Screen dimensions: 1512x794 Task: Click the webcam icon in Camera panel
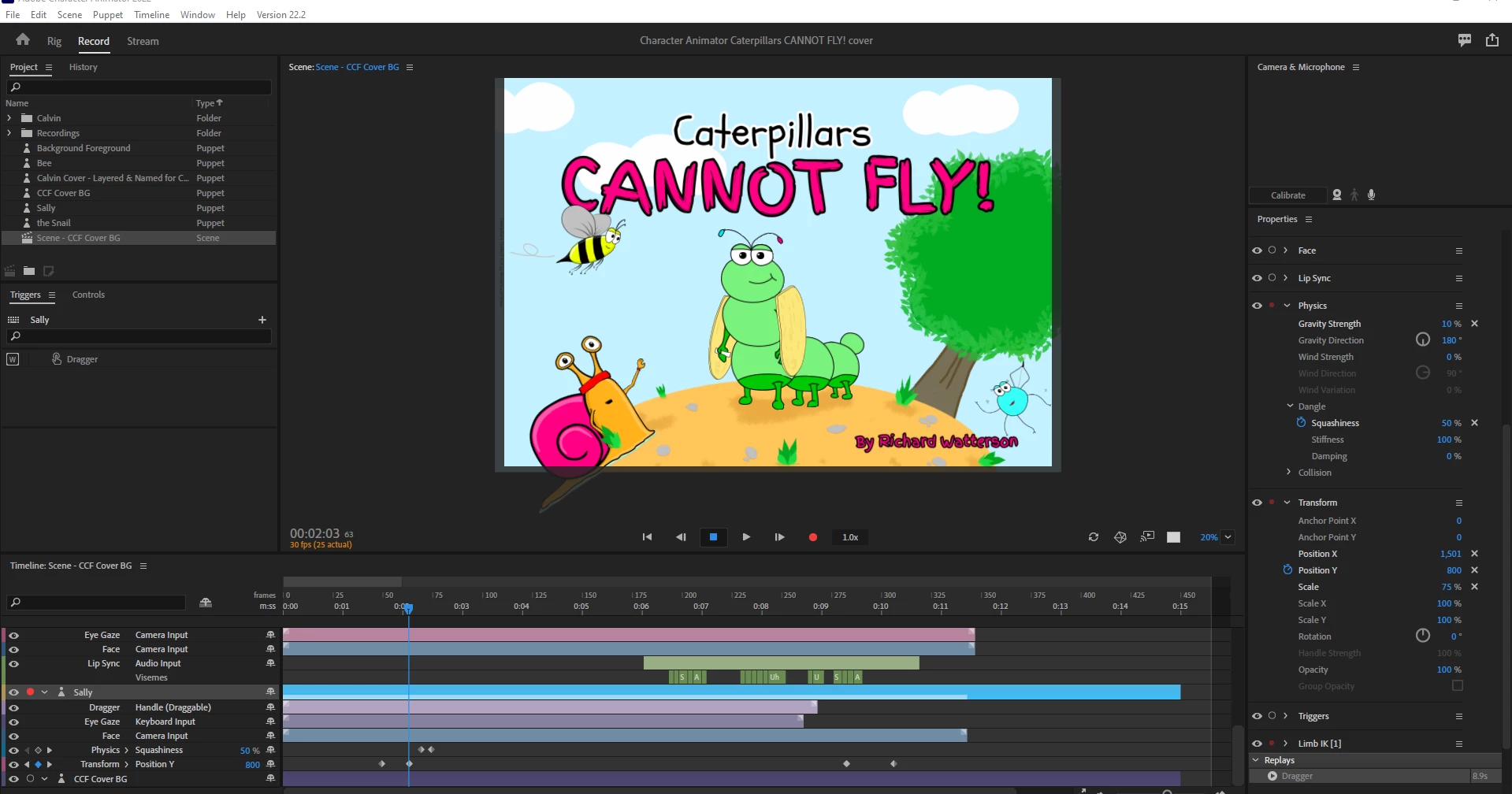1337,195
